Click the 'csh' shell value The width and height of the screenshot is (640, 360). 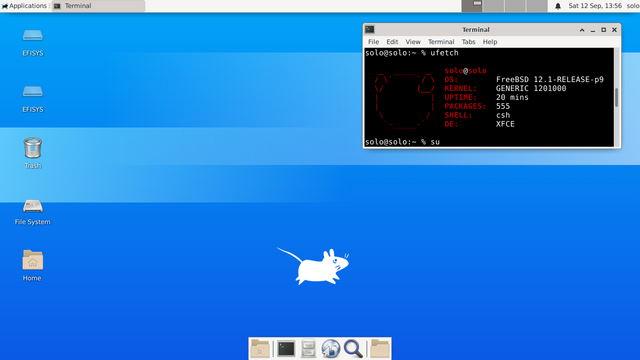pyautogui.click(x=503, y=115)
